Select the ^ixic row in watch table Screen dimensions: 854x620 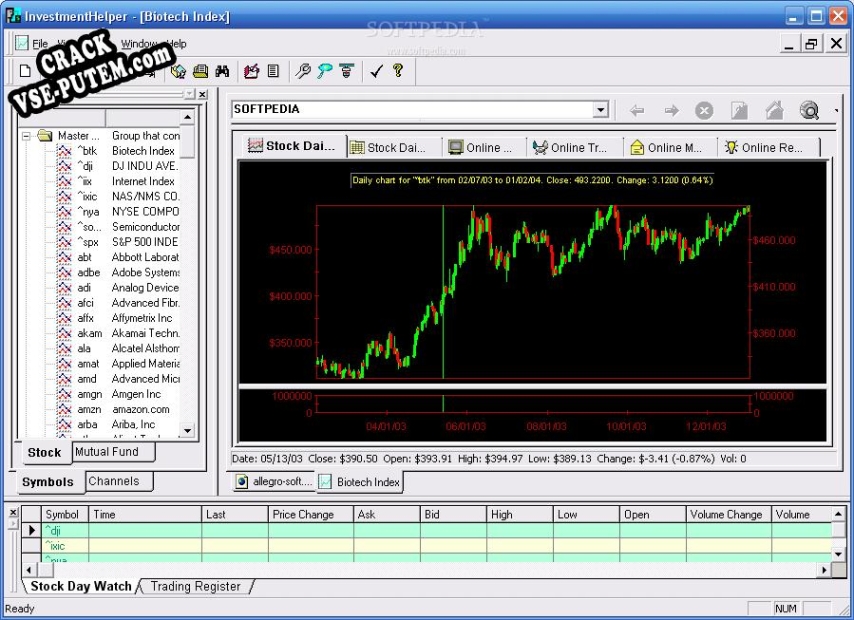[426, 545]
